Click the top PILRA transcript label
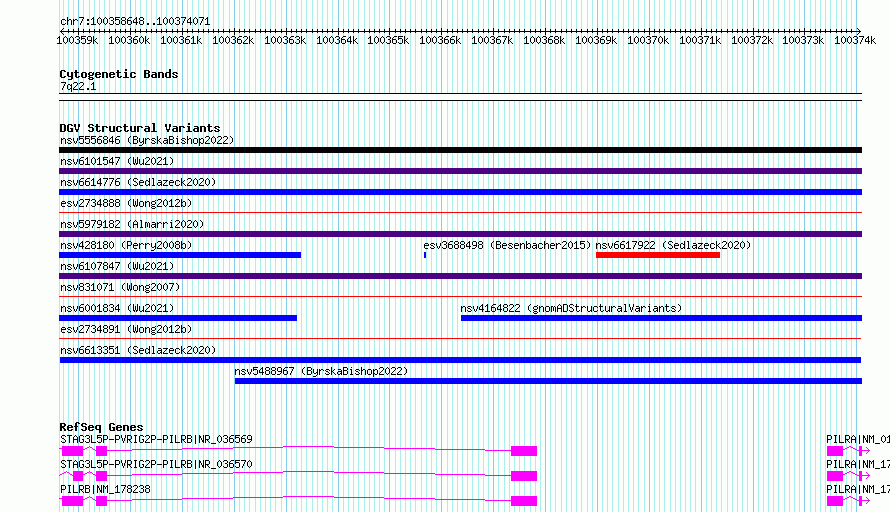The width and height of the screenshot is (890, 512). 858,439
